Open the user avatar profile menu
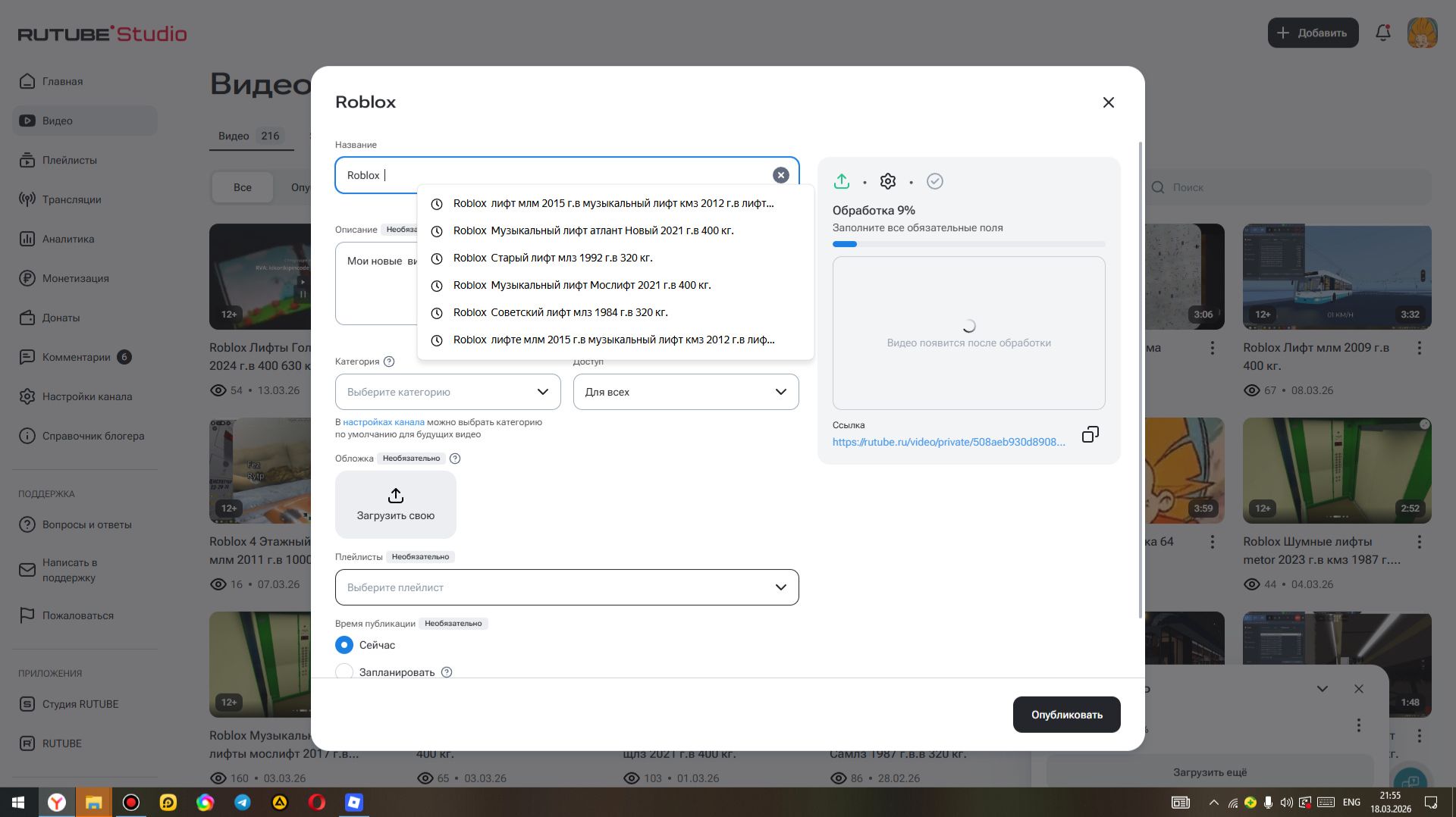The width and height of the screenshot is (1456, 817). pyautogui.click(x=1423, y=33)
